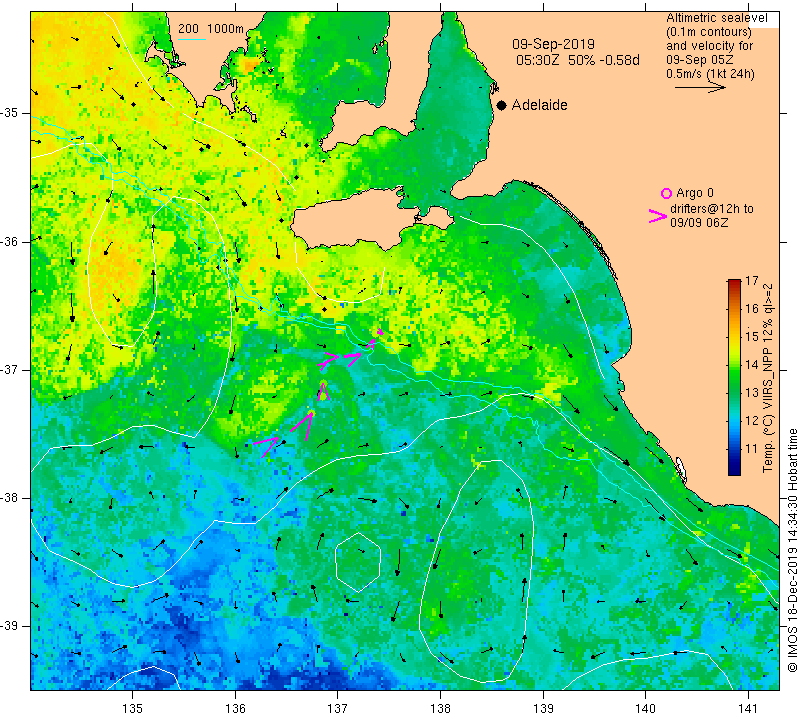
Task: Click the 135 longitude axis label
Action: coord(133,708)
